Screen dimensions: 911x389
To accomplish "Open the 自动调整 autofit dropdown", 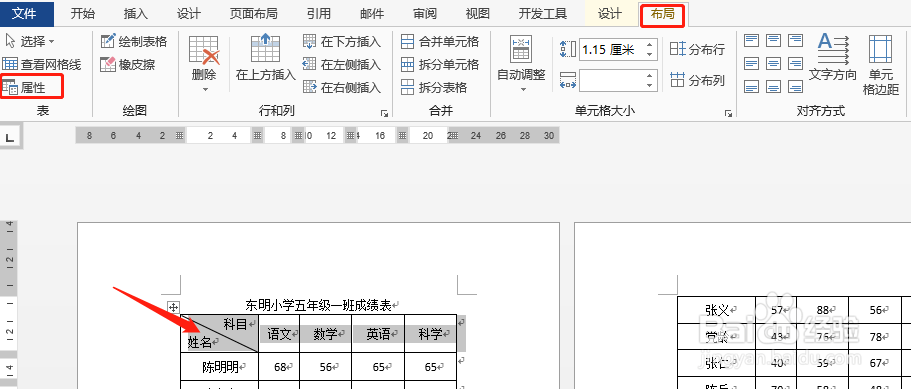I will click(x=521, y=64).
